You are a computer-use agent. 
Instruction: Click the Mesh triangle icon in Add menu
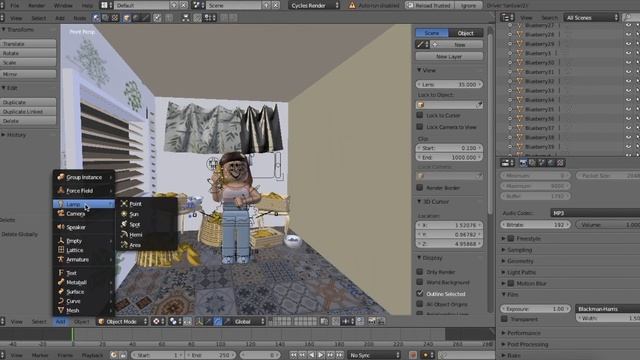coord(61,310)
